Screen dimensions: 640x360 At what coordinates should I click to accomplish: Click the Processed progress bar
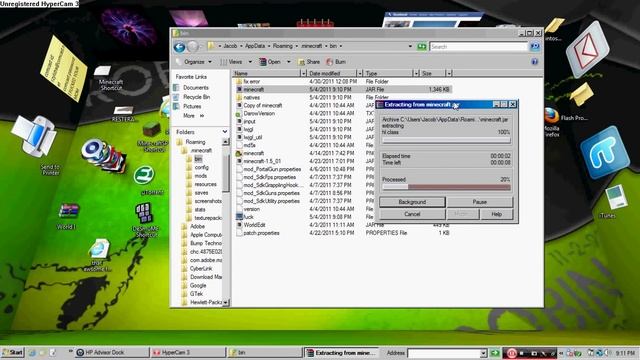pyautogui.click(x=446, y=187)
